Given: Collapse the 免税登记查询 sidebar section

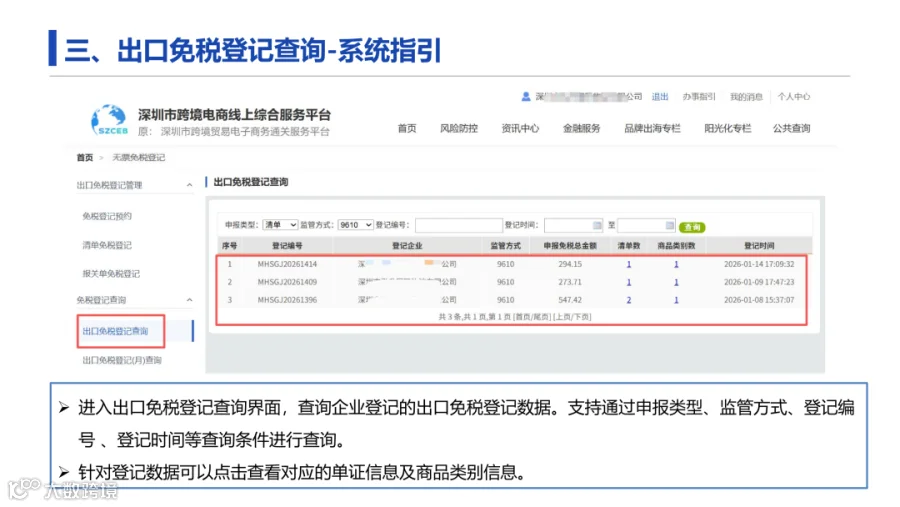Looking at the screenshot, I should 189,300.
